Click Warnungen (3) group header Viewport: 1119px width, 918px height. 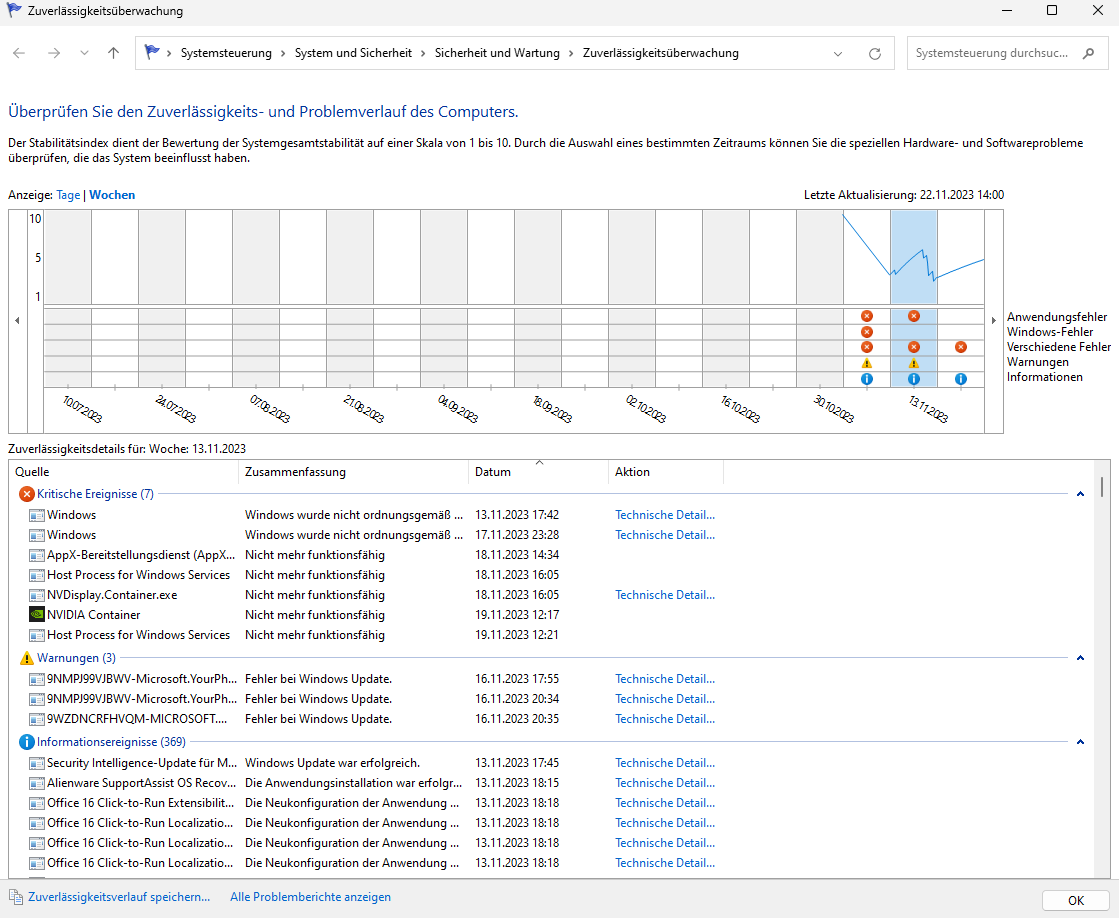click(x=76, y=657)
